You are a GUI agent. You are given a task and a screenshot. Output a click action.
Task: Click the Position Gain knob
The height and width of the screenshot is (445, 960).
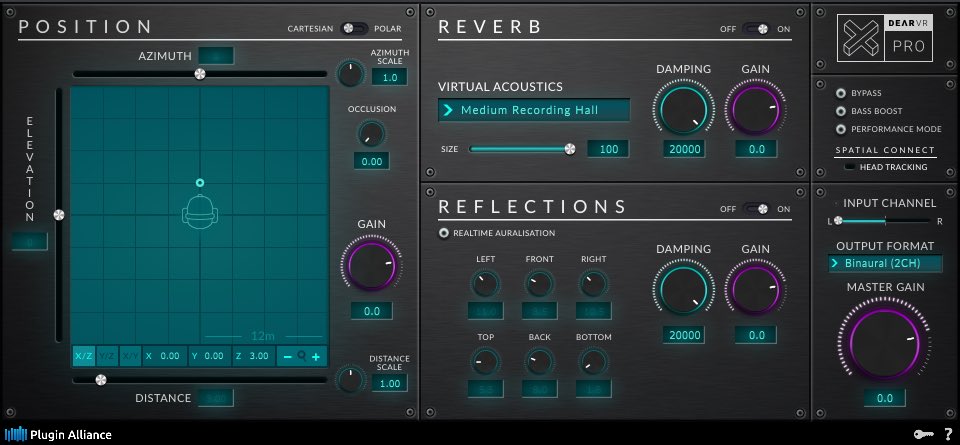[x=371, y=264]
